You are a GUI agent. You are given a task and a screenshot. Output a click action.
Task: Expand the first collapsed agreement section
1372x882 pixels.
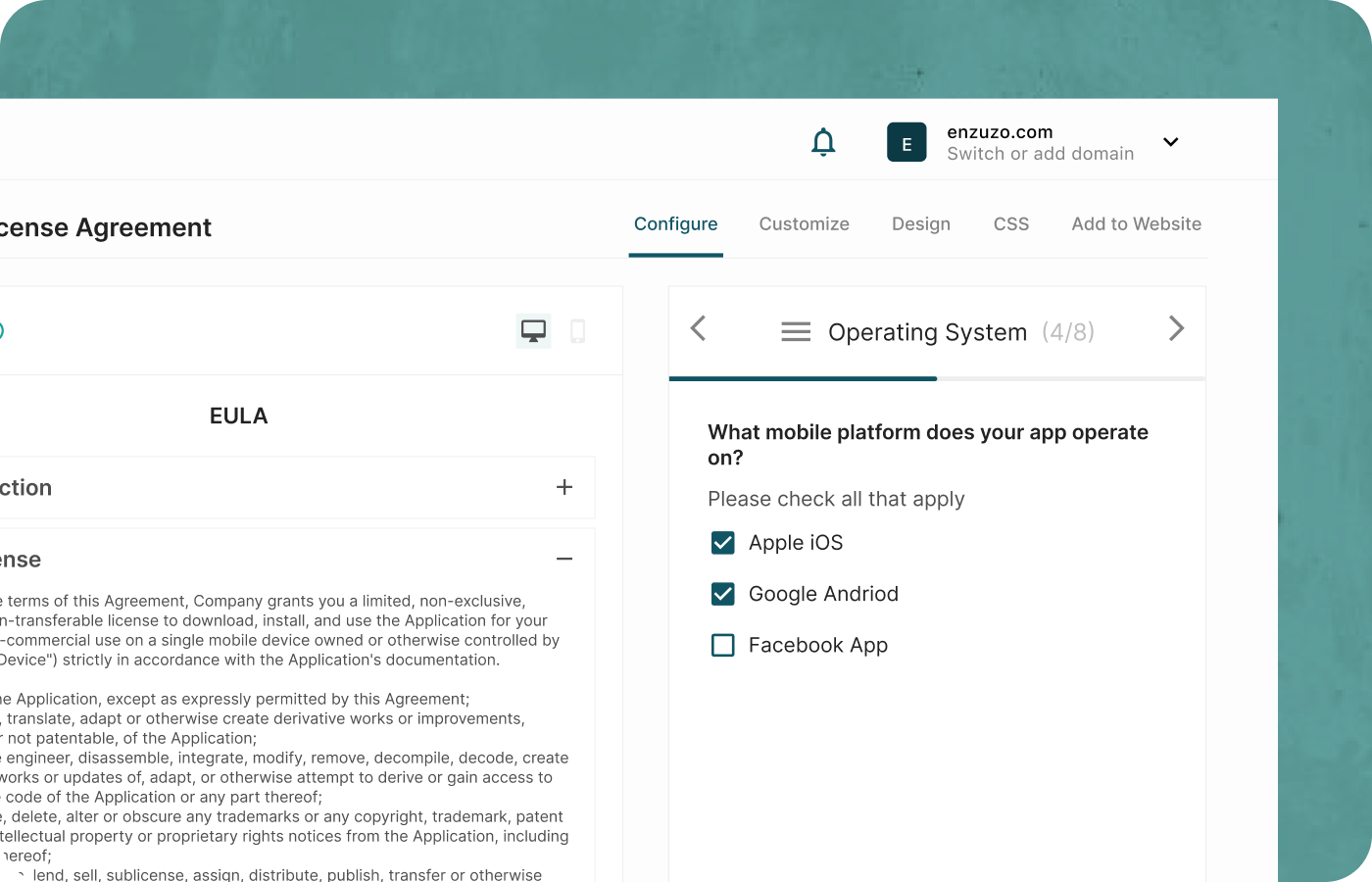click(563, 487)
